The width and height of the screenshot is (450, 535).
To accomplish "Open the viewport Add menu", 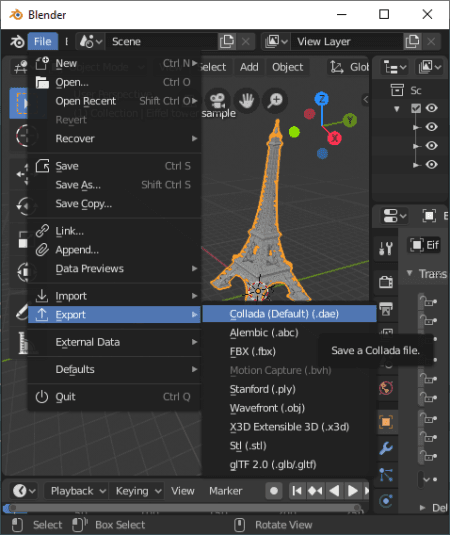I will [249, 67].
